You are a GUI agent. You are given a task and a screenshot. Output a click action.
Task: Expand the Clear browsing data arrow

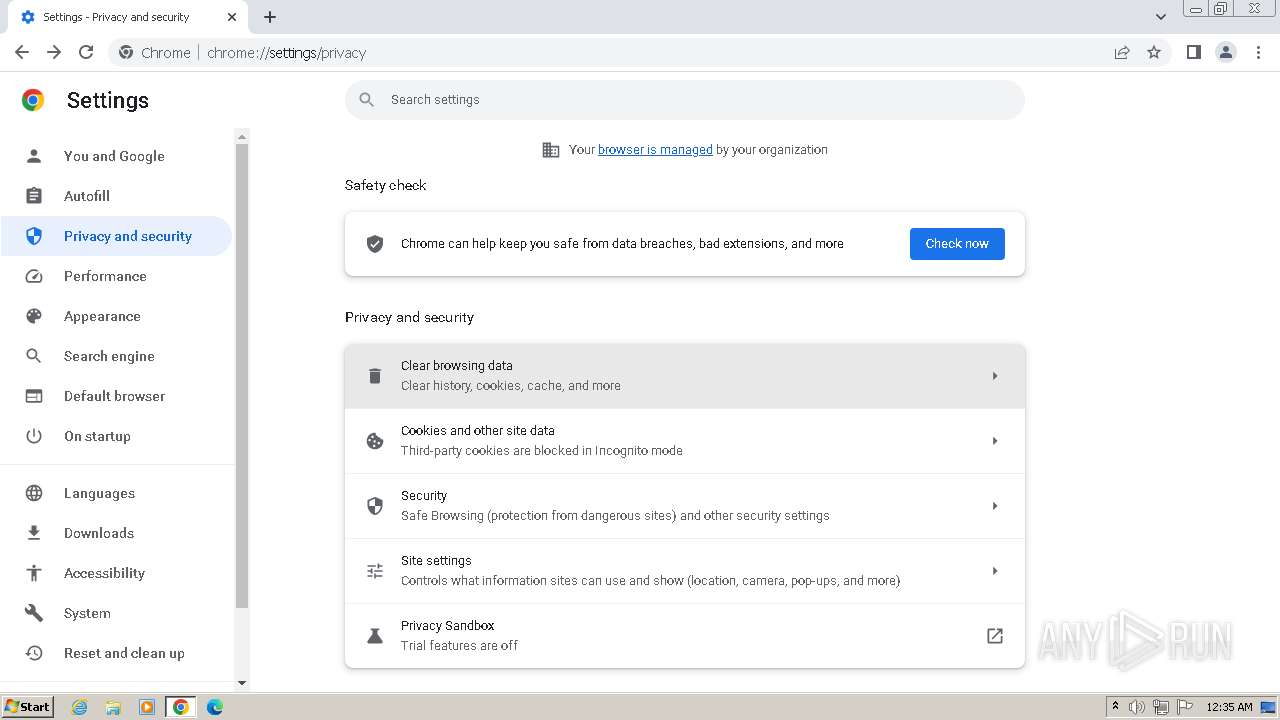point(995,376)
